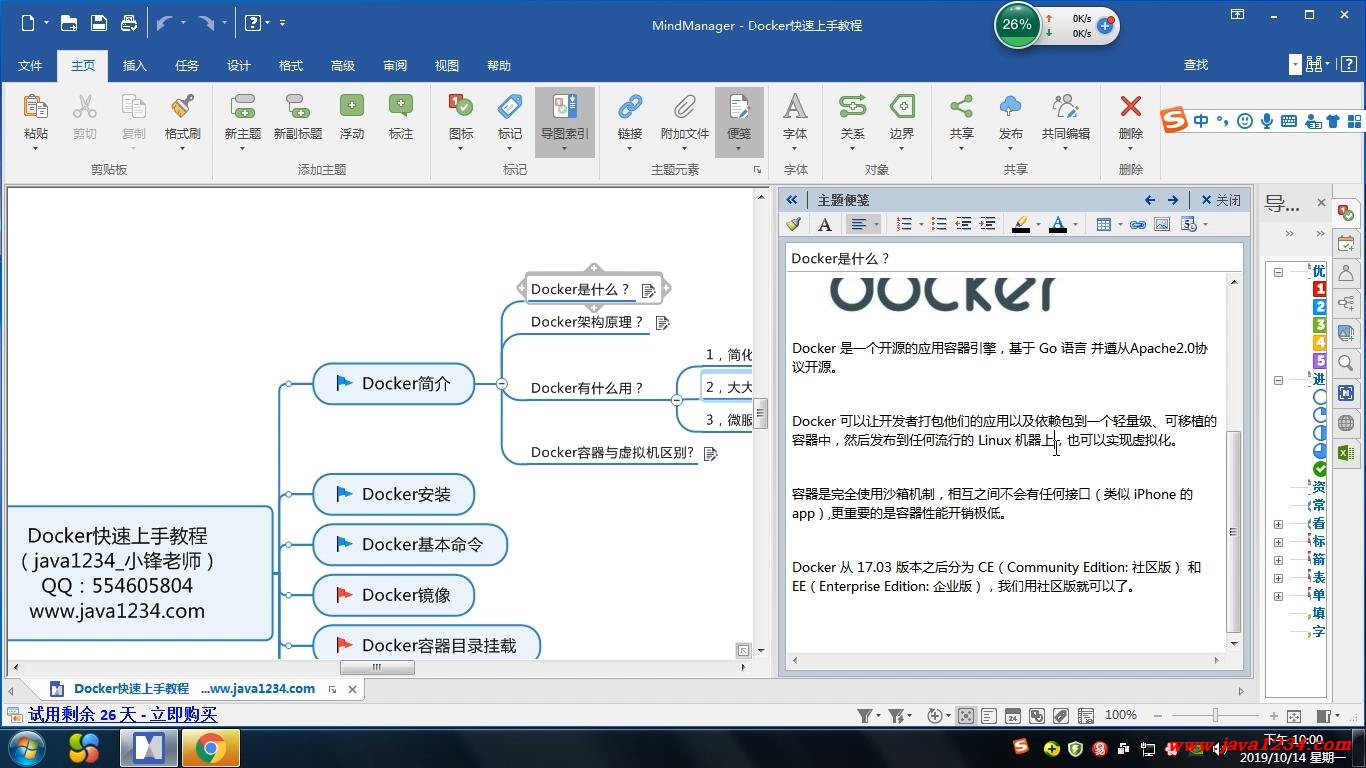Select the Docker镜像 topic
1366x768 pixels.
pos(394,595)
